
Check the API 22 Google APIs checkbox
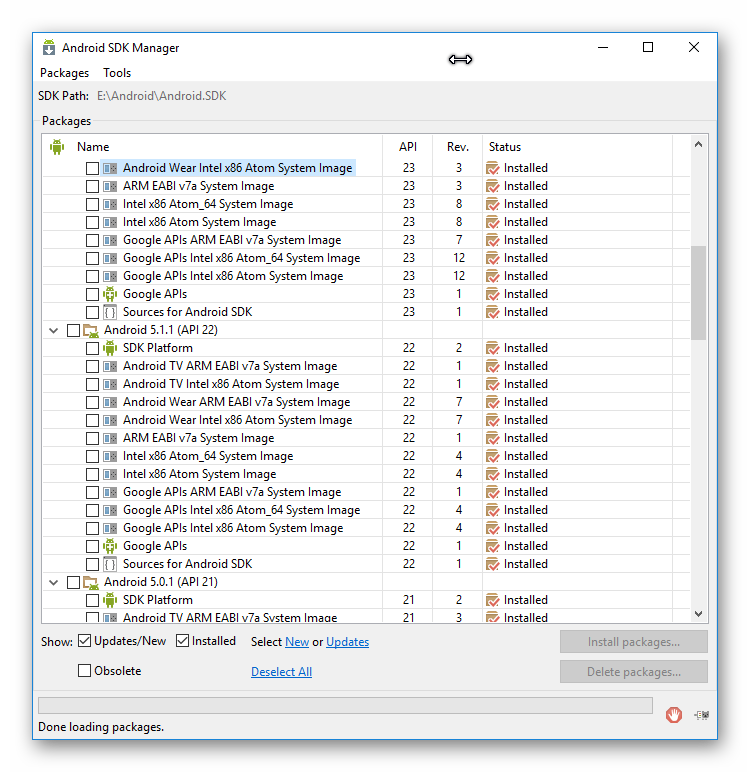point(92,547)
